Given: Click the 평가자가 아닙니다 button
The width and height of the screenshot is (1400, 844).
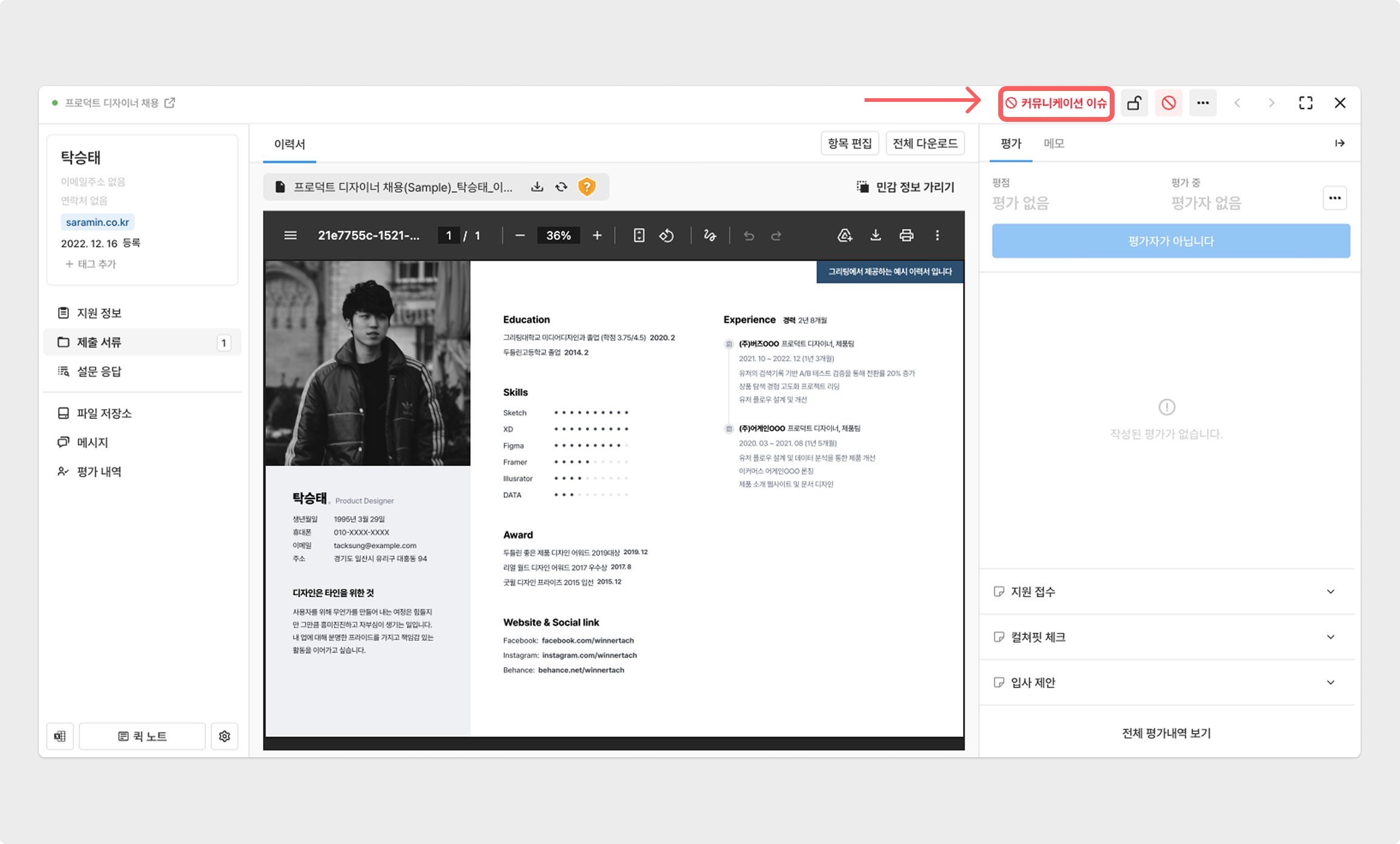Looking at the screenshot, I should point(1171,241).
